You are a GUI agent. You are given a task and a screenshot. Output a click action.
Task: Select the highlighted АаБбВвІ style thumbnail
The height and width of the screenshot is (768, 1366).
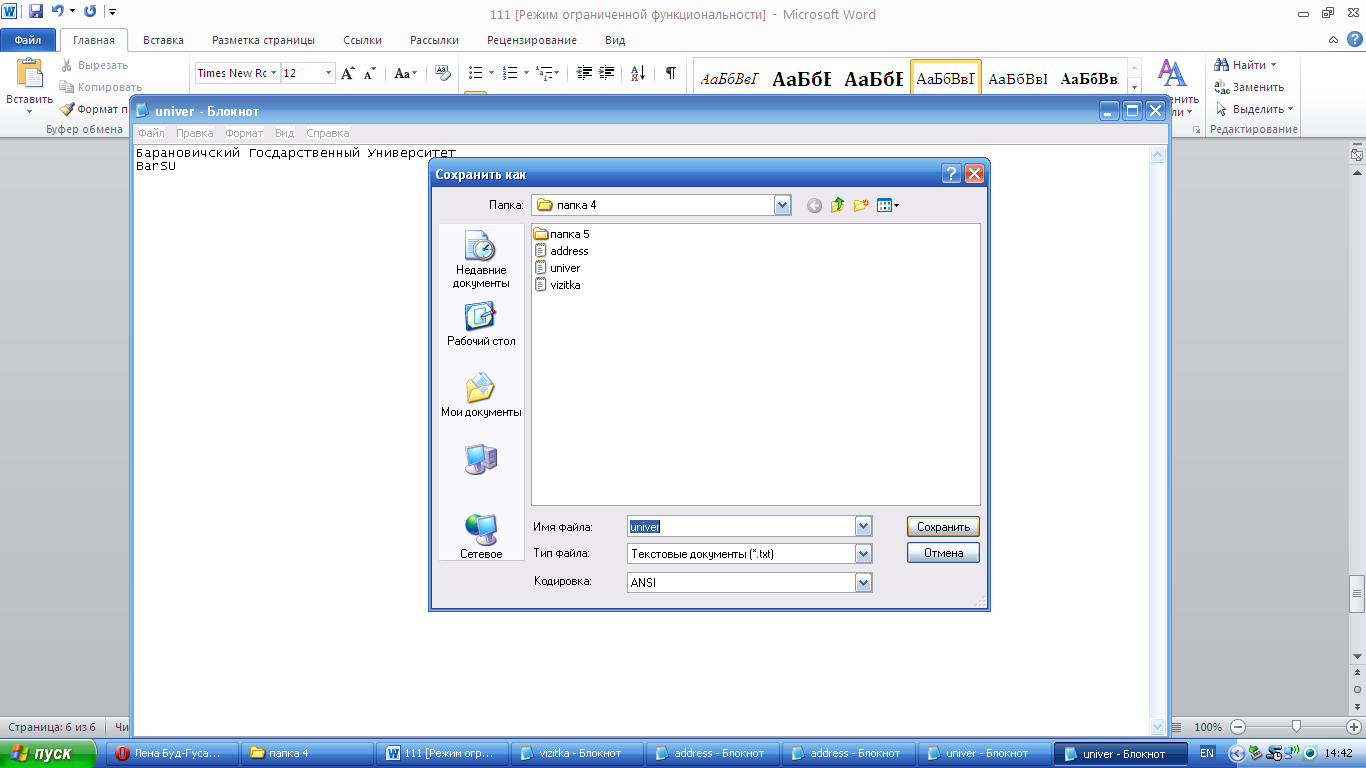pos(946,78)
